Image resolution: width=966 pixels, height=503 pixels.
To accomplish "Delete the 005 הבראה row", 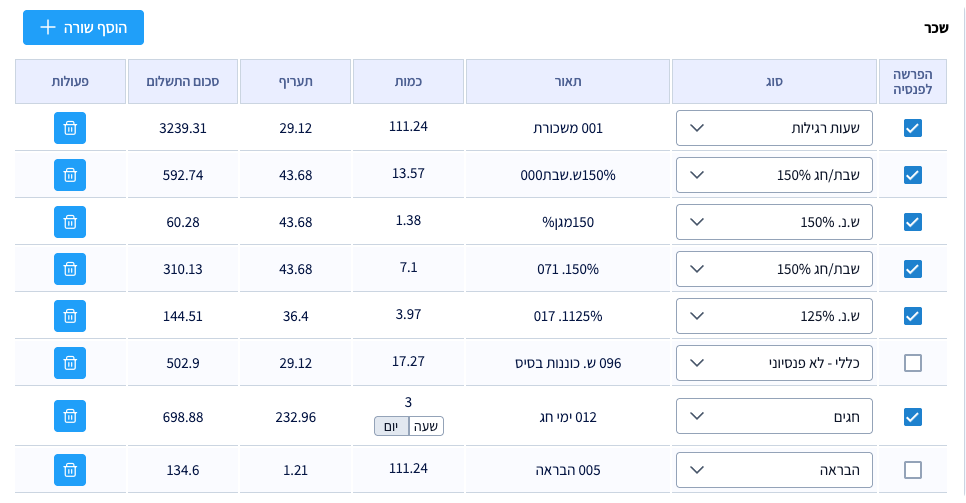I will tap(70, 470).
